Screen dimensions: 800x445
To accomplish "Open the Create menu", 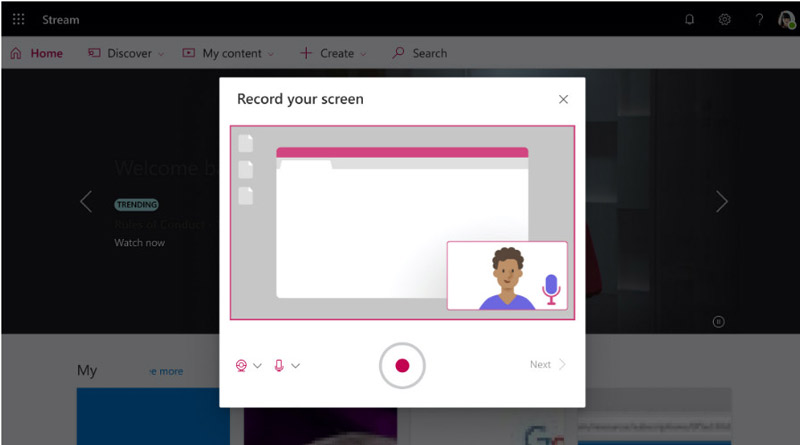I will (x=333, y=53).
